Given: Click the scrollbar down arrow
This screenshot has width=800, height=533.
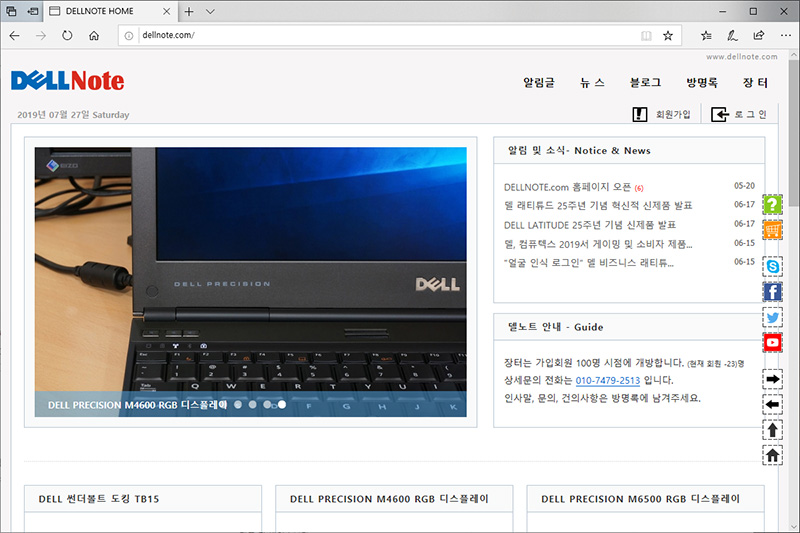Looking at the screenshot, I should (794, 527).
